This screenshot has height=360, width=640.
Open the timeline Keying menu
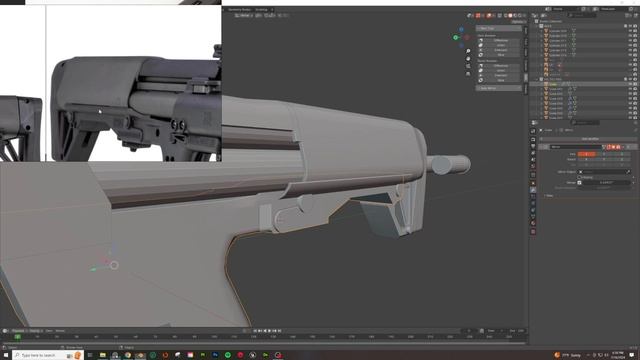tap(35, 331)
